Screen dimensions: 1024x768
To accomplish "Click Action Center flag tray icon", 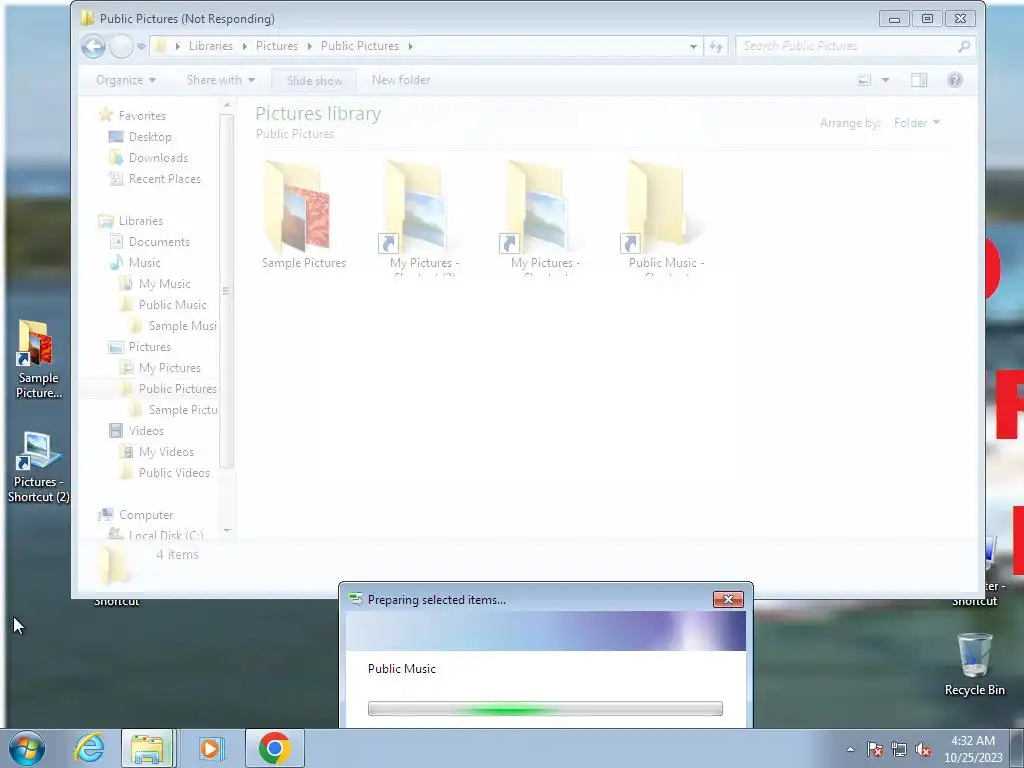I will pyautogui.click(x=875, y=749).
